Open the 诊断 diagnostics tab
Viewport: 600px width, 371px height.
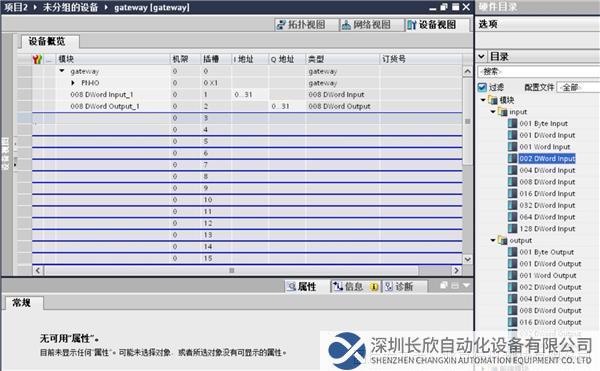(399, 286)
